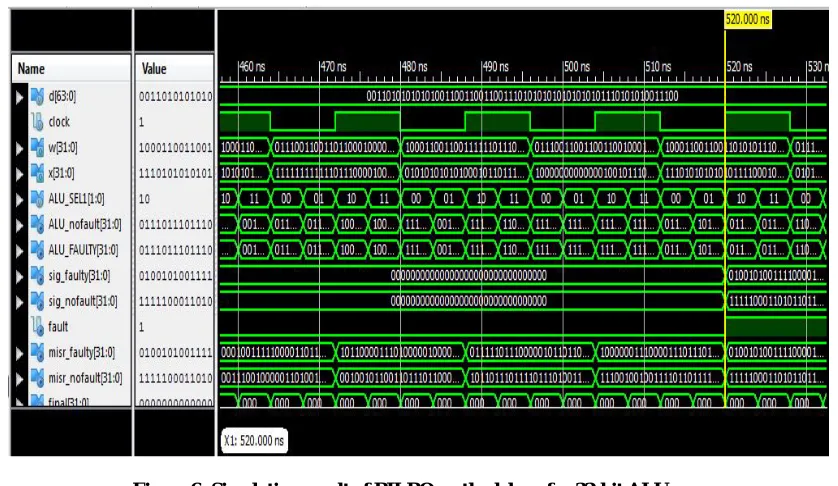
Task: Click w[31:0] segment starting 01110011001101
Action: pos(335,148)
